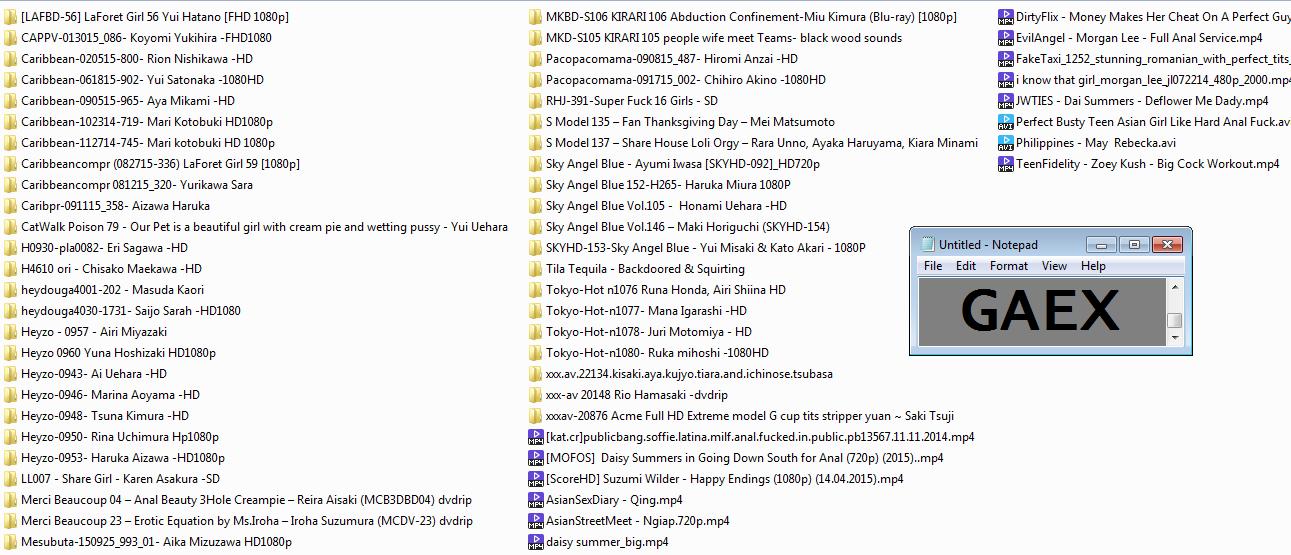Select the folder icon for H4610 ori
1291x555 pixels.
10,269
